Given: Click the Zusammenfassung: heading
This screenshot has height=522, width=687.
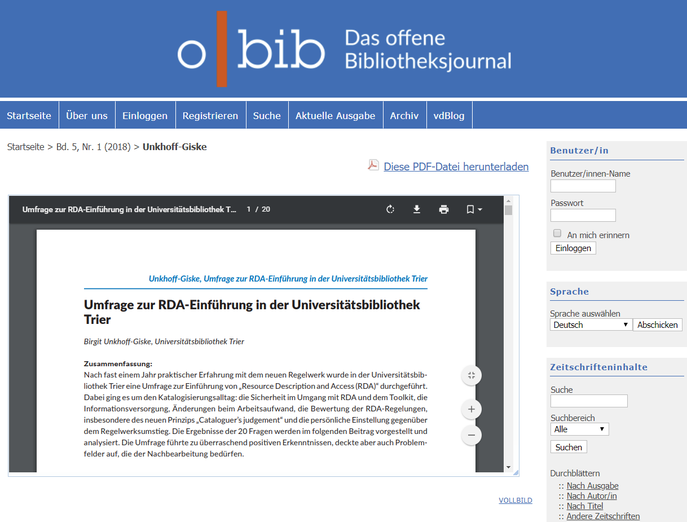Looking at the screenshot, I should click(x=118, y=364).
